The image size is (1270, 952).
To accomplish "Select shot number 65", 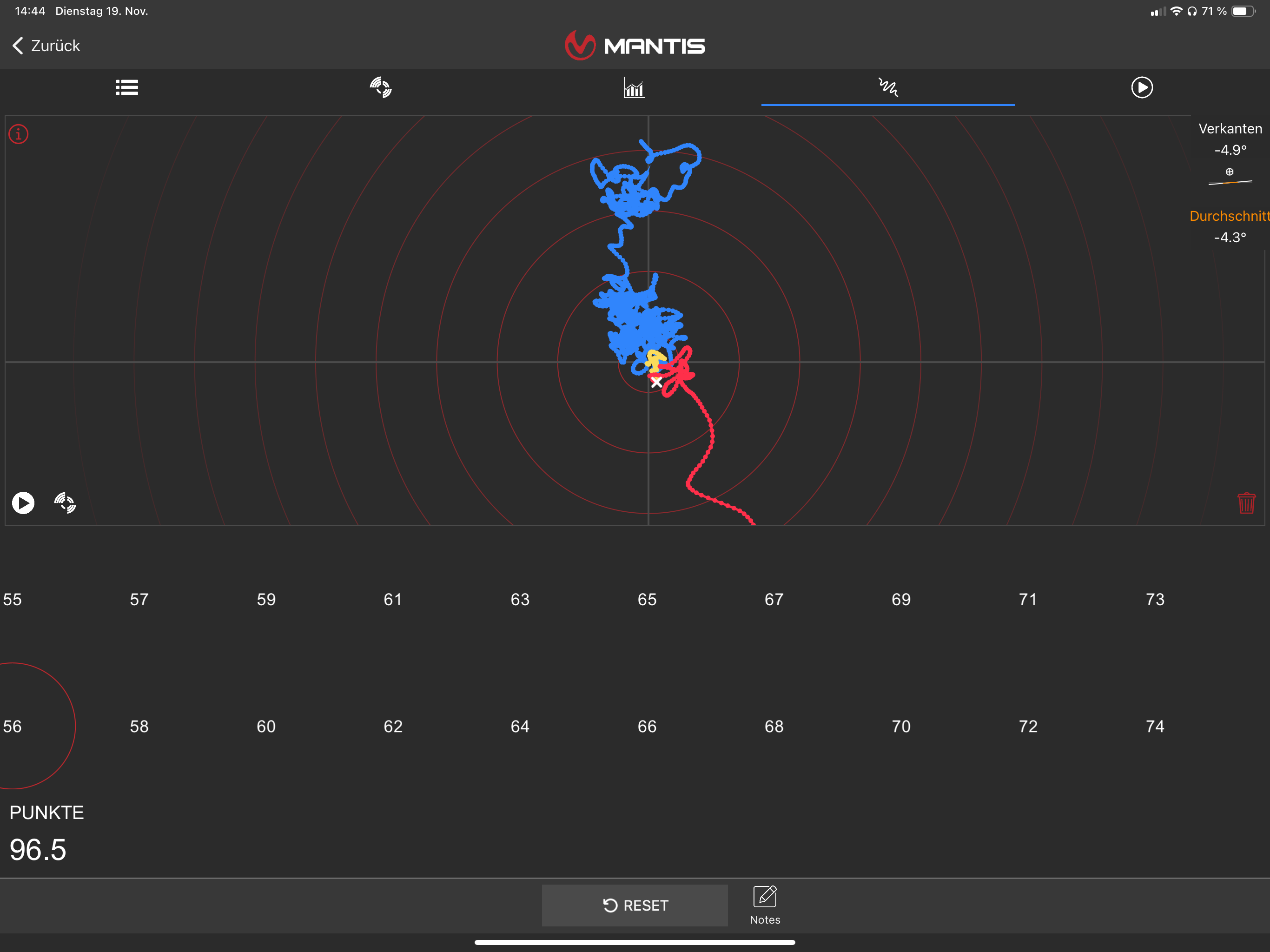I will pyautogui.click(x=647, y=600).
